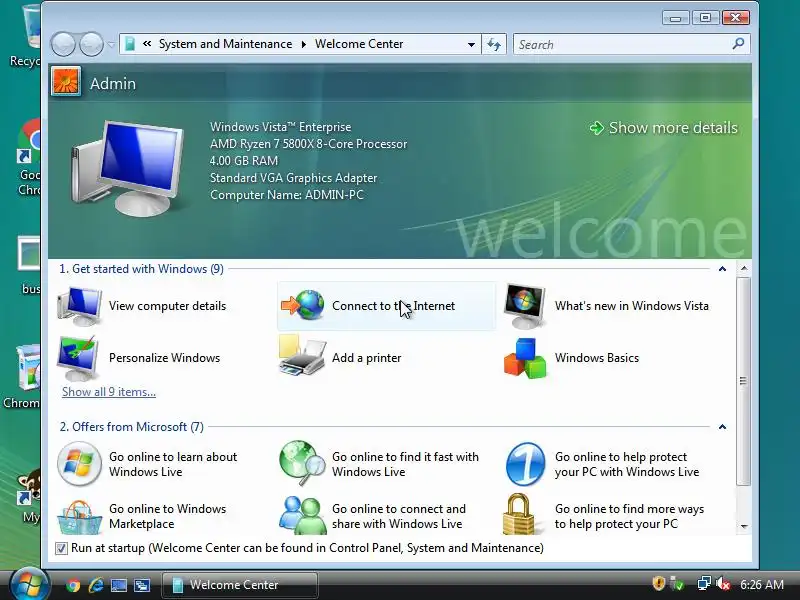800x600 pixels.
Task: Click the muted volume tray icon
Action: point(723,584)
